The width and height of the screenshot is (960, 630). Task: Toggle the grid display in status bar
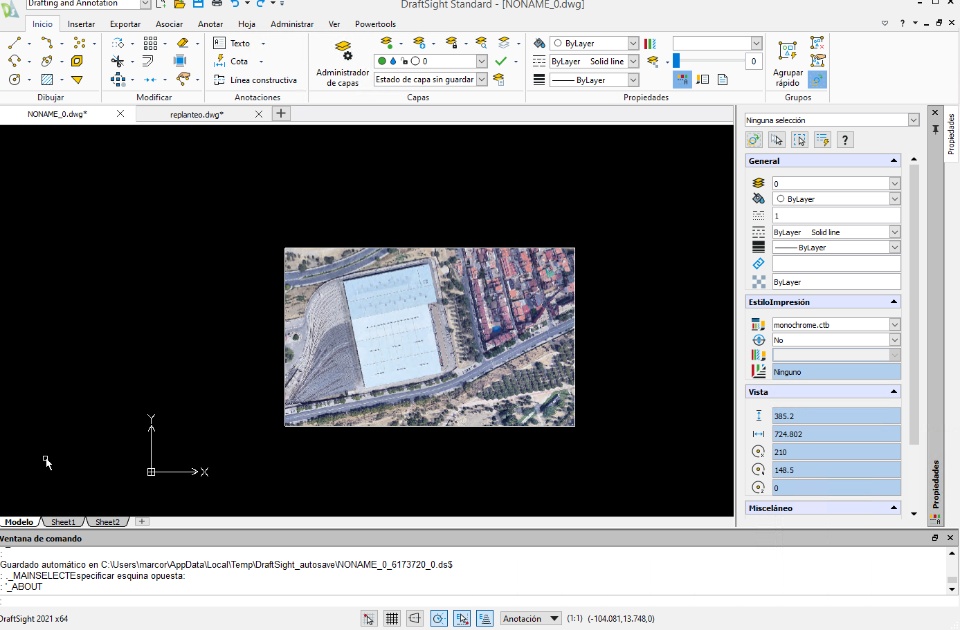tap(393, 619)
